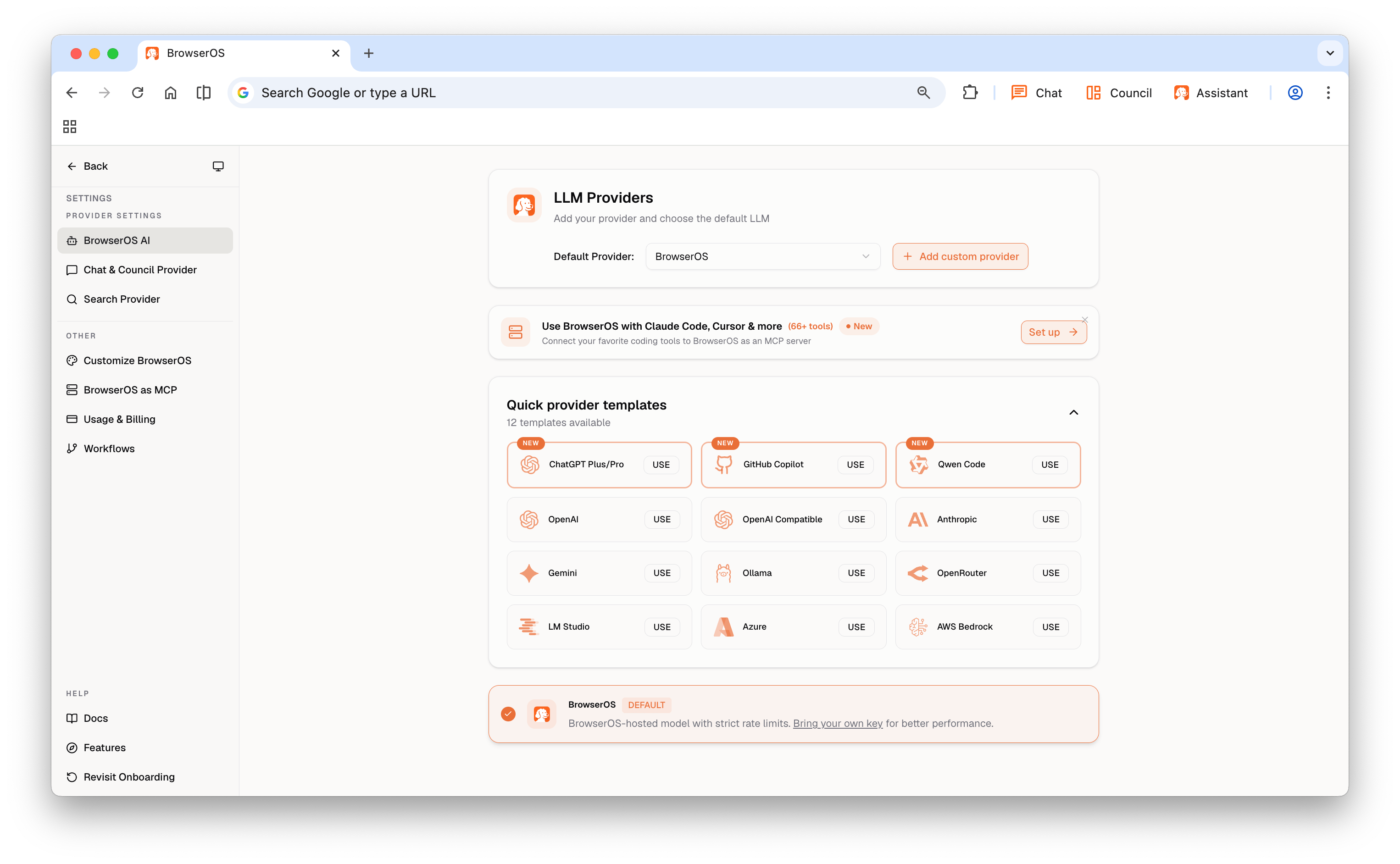This screenshot has width=1400, height=864.
Task: Open the Default Provider dropdown
Action: point(762,256)
